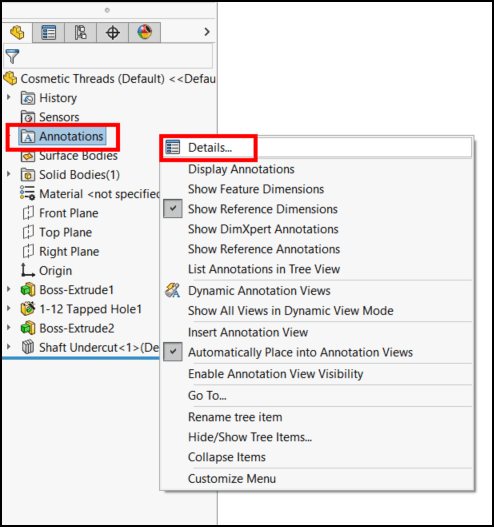Viewport: 494px width, 527px height.
Task: Choose Display Annotations menu entry
Action: click(x=241, y=169)
